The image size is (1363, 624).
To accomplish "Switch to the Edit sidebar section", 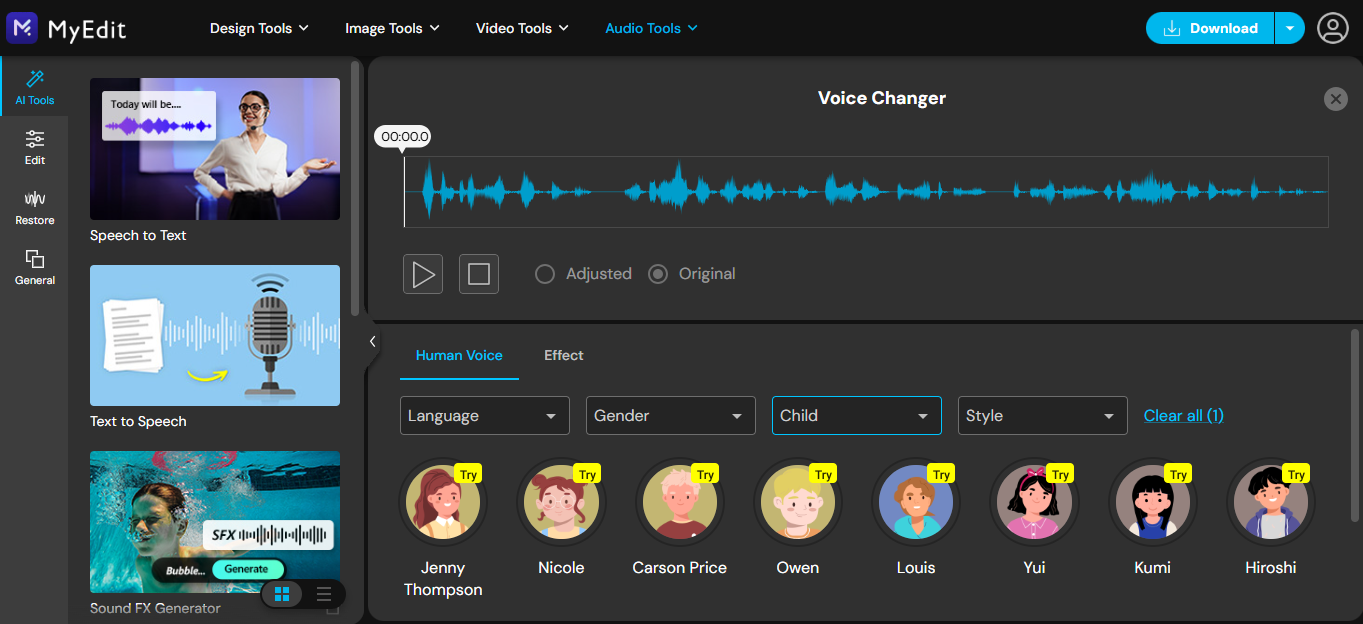I will pos(34,148).
